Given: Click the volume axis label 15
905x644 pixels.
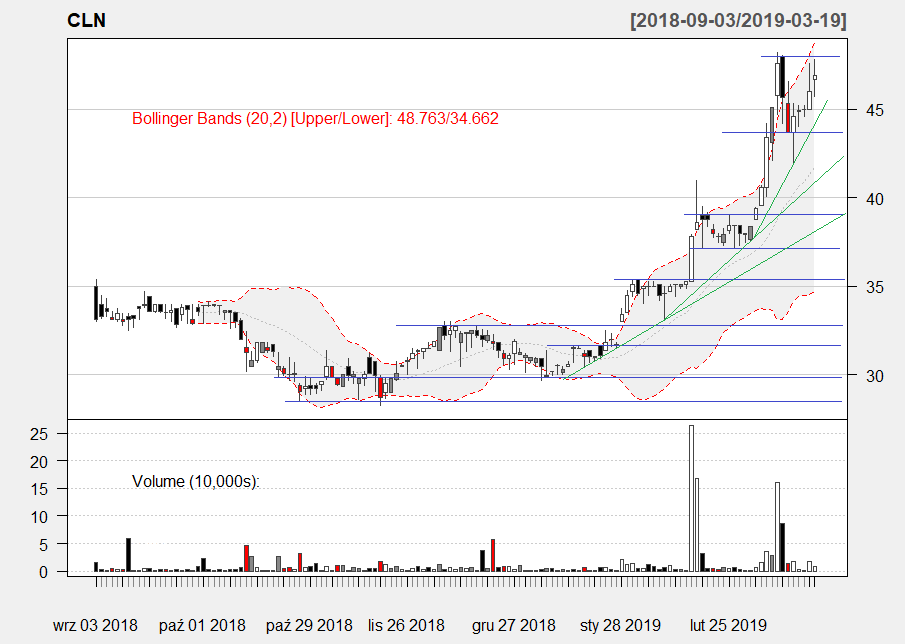Looking at the screenshot, I should 39,489.
